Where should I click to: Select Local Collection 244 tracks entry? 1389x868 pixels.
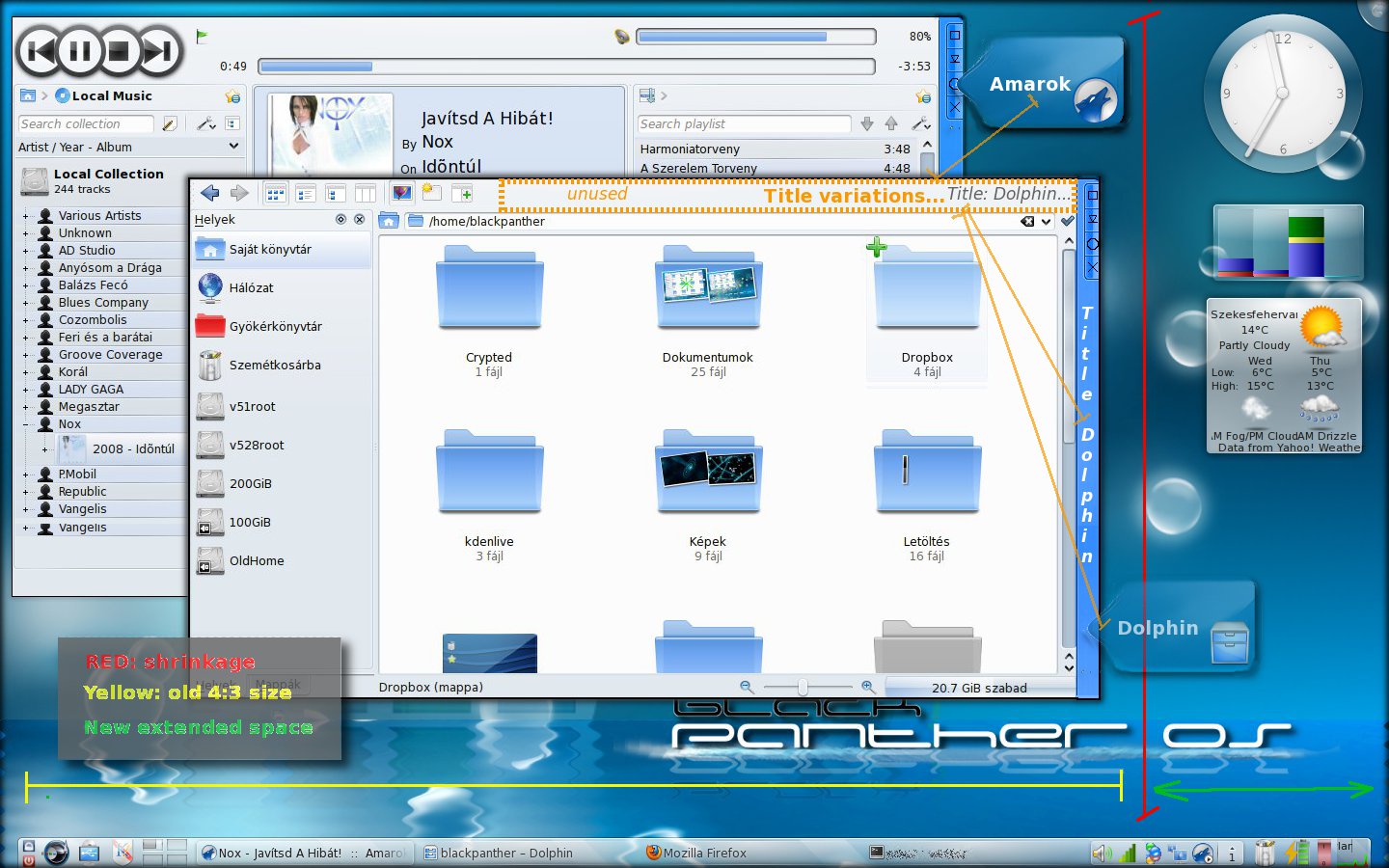101,180
